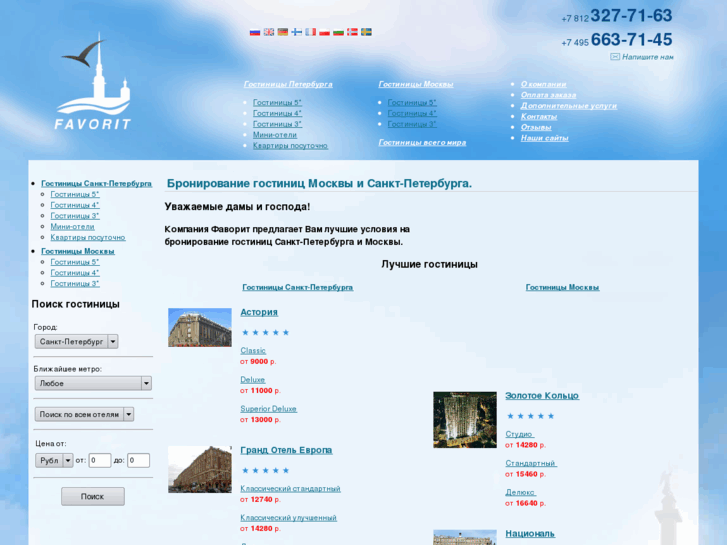This screenshot has width=727, height=545.
Task: Open Отзывы in the header menu
Action: click(536, 127)
